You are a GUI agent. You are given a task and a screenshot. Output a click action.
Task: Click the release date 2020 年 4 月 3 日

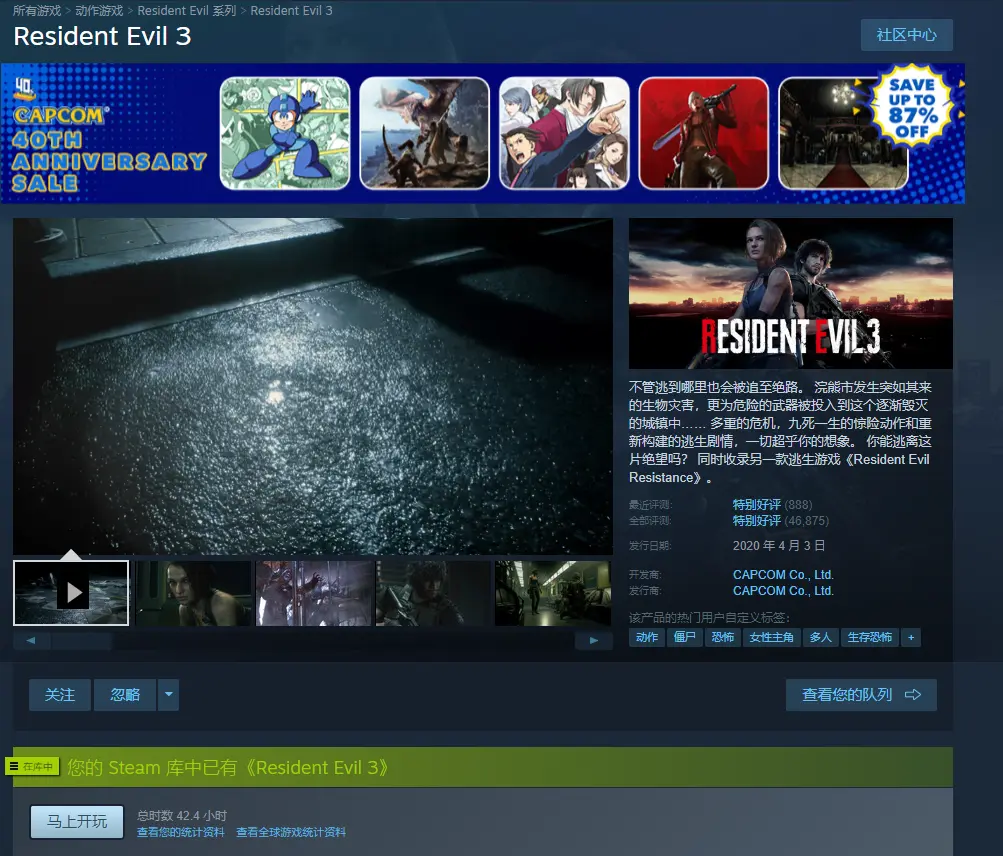click(x=778, y=546)
